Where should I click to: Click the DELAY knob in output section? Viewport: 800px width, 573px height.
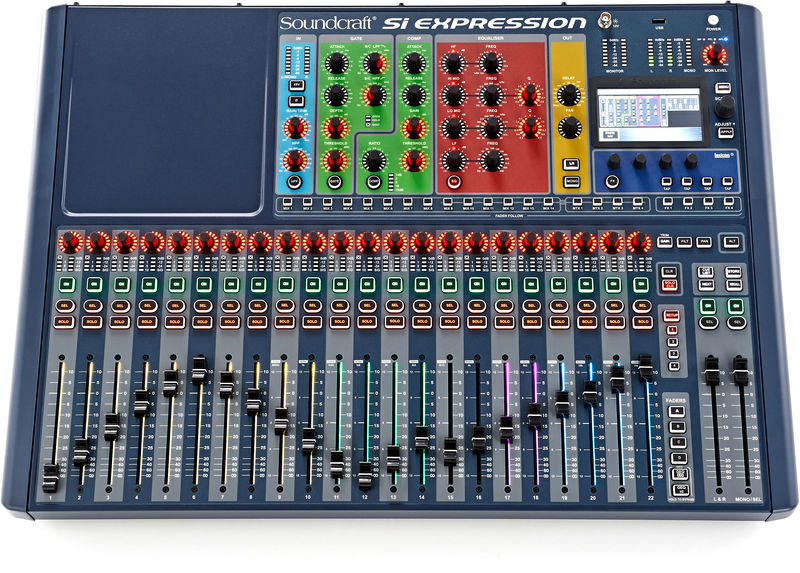coord(568,95)
